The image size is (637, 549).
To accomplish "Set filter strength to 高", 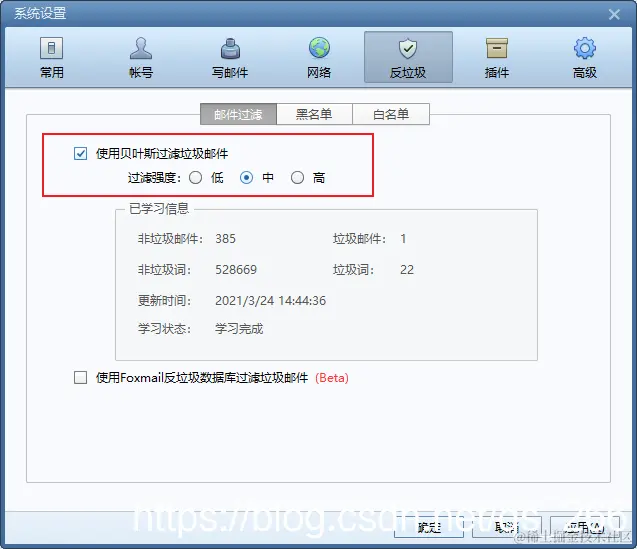I will point(297,178).
